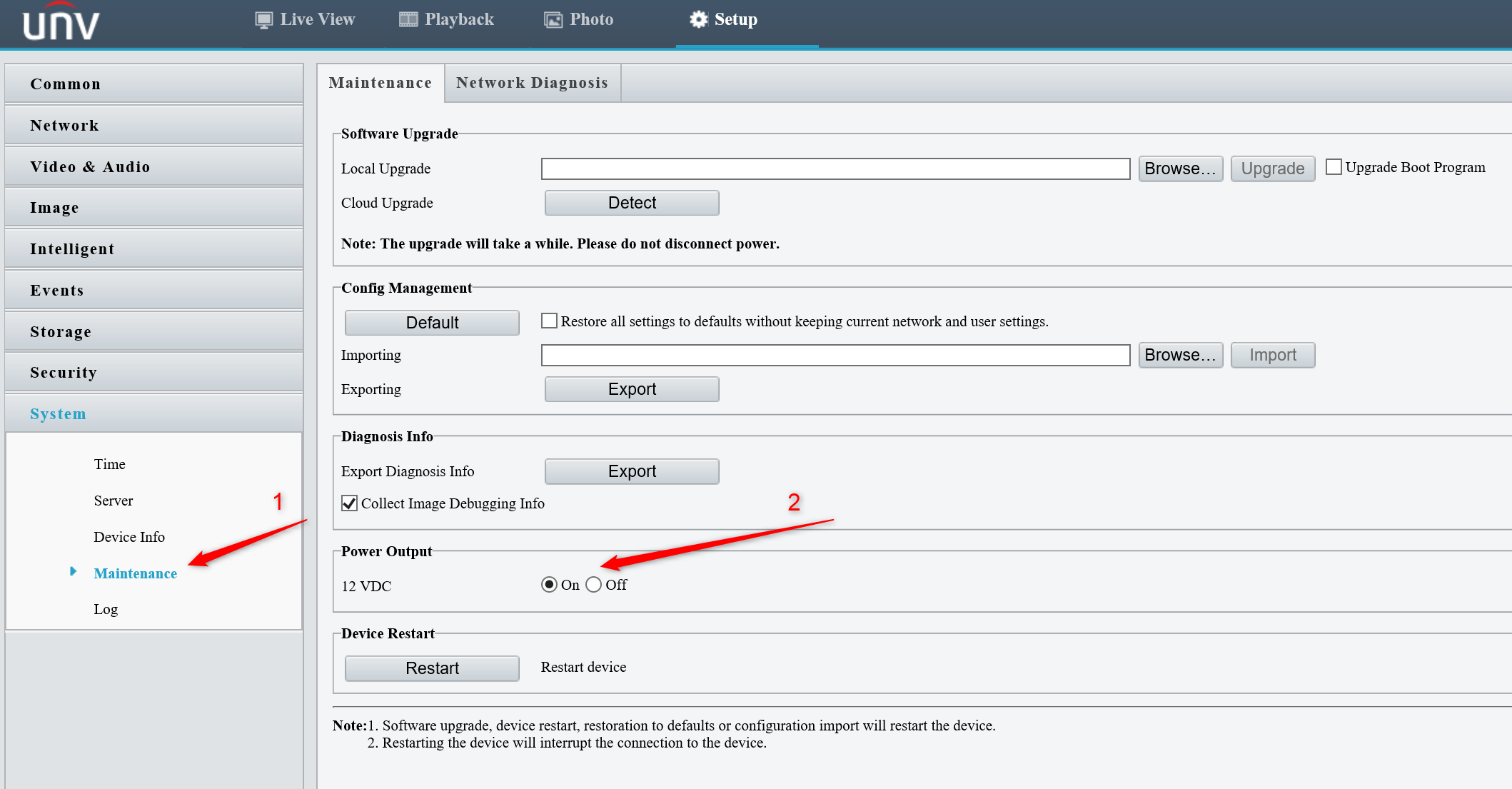Click the Photo picture icon

[x=553, y=20]
